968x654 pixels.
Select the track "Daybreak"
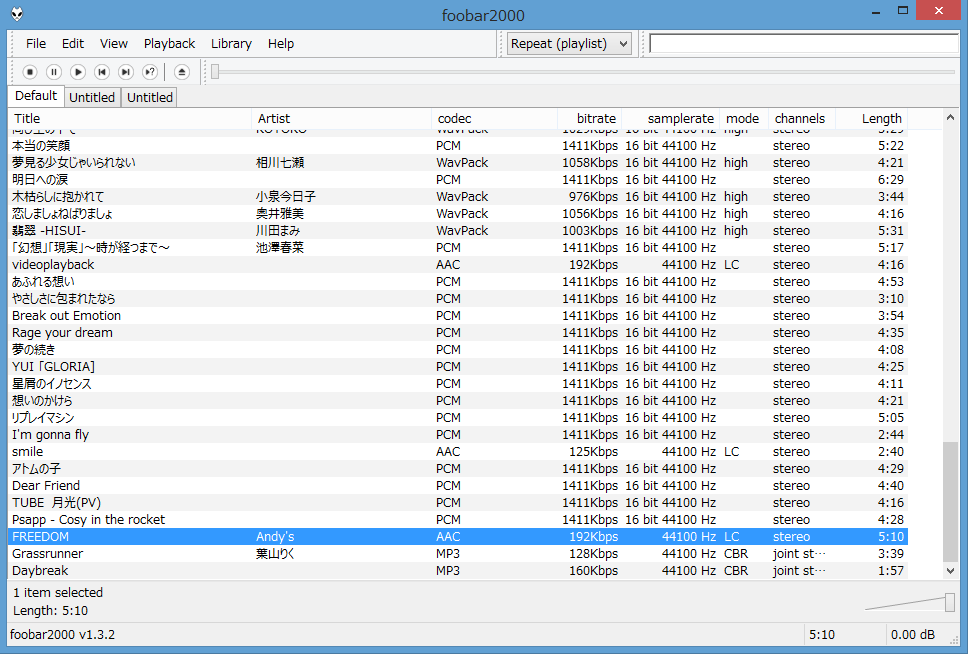tap(457, 571)
